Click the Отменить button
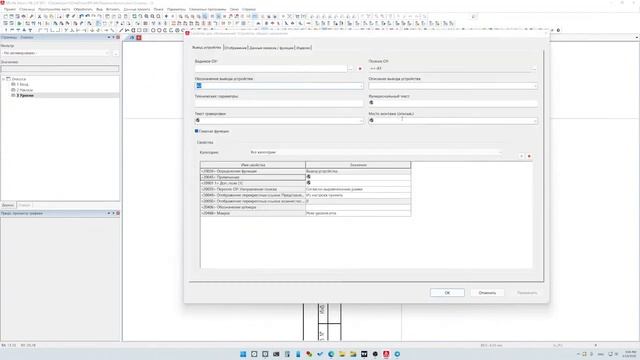Screen dimensions: 640x360 coord(487,293)
